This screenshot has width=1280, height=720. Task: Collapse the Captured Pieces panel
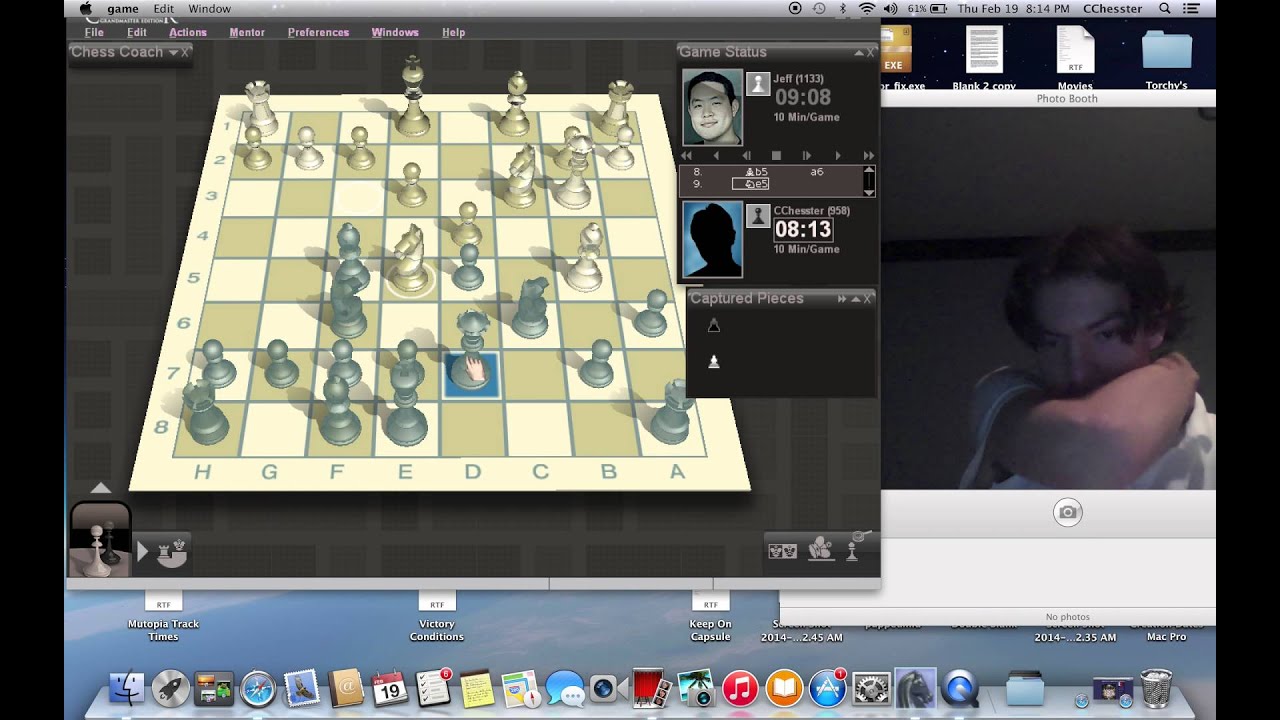(855, 299)
